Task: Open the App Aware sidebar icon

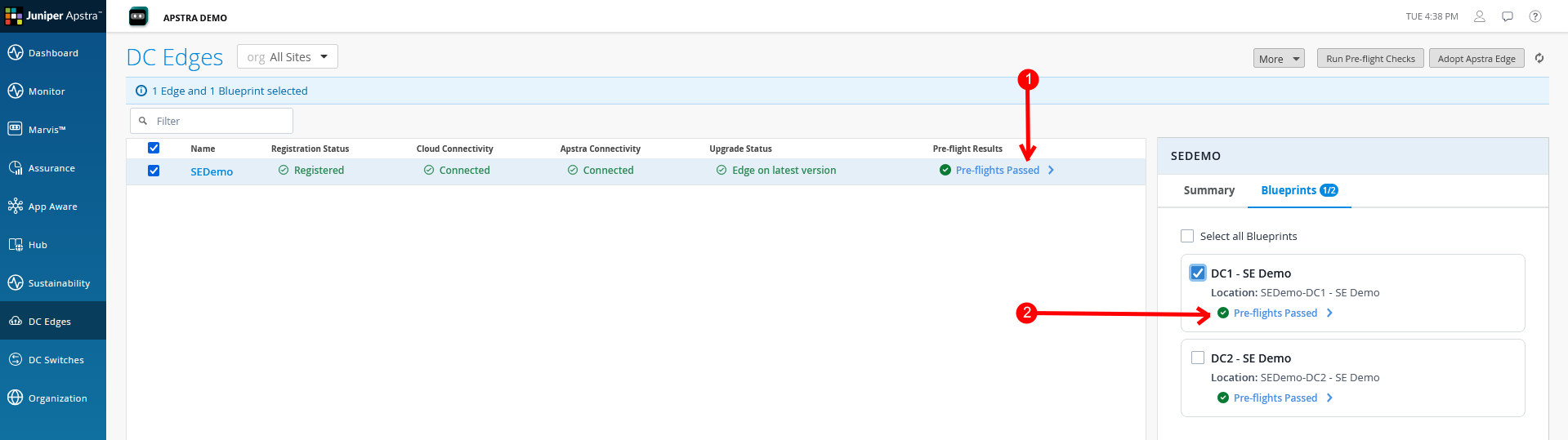Action: pyautogui.click(x=16, y=206)
